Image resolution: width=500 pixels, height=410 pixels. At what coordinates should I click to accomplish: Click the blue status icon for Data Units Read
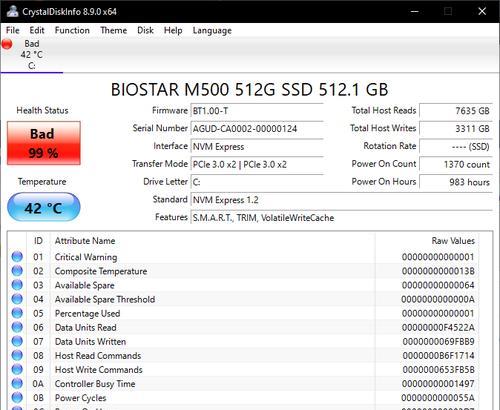(x=17, y=327)
